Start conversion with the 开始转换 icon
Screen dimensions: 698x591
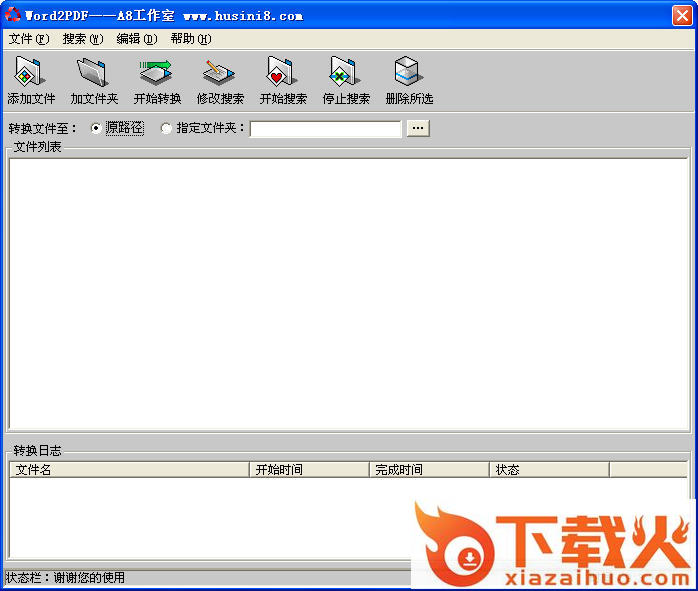(156, 71)
